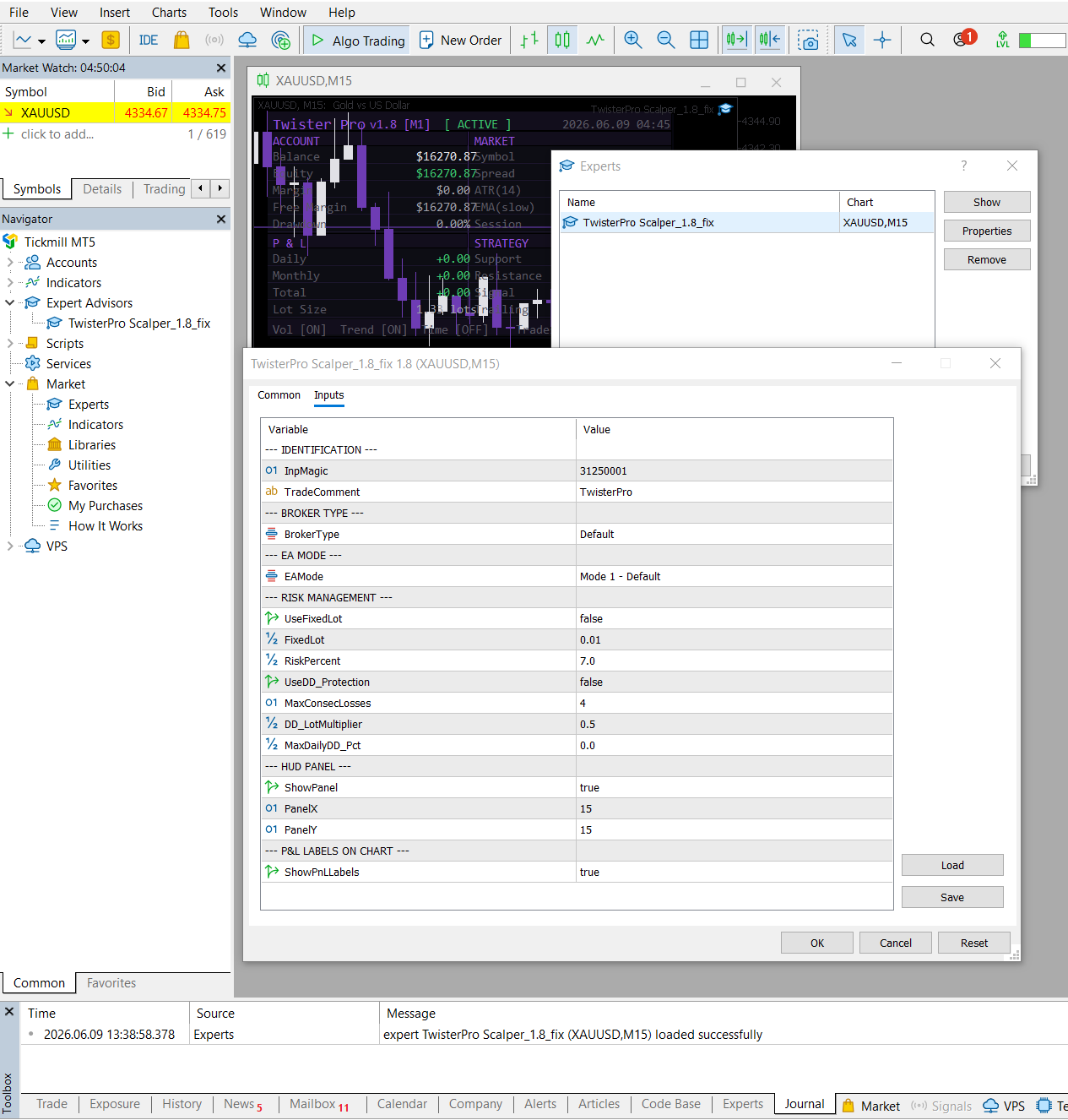Open the Charts menu
Screen dimensions: 1068x1120
pos(169,13)
